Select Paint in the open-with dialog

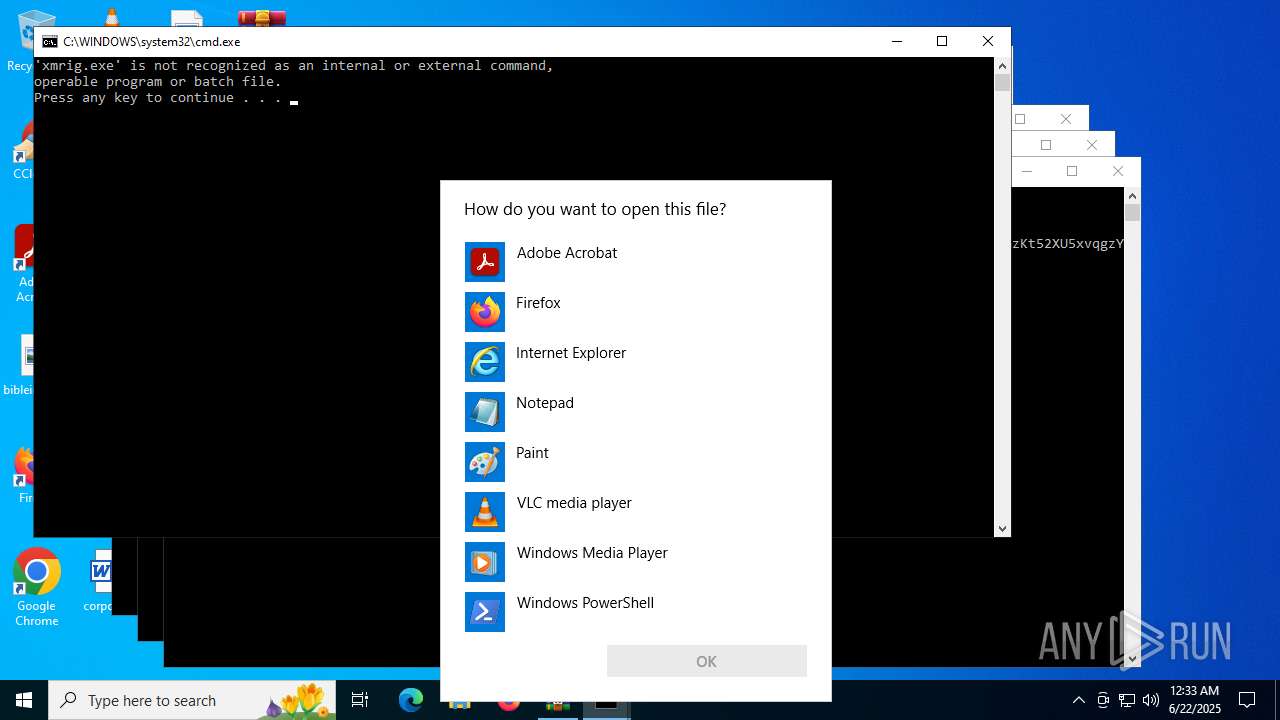[x=635, y=462]
